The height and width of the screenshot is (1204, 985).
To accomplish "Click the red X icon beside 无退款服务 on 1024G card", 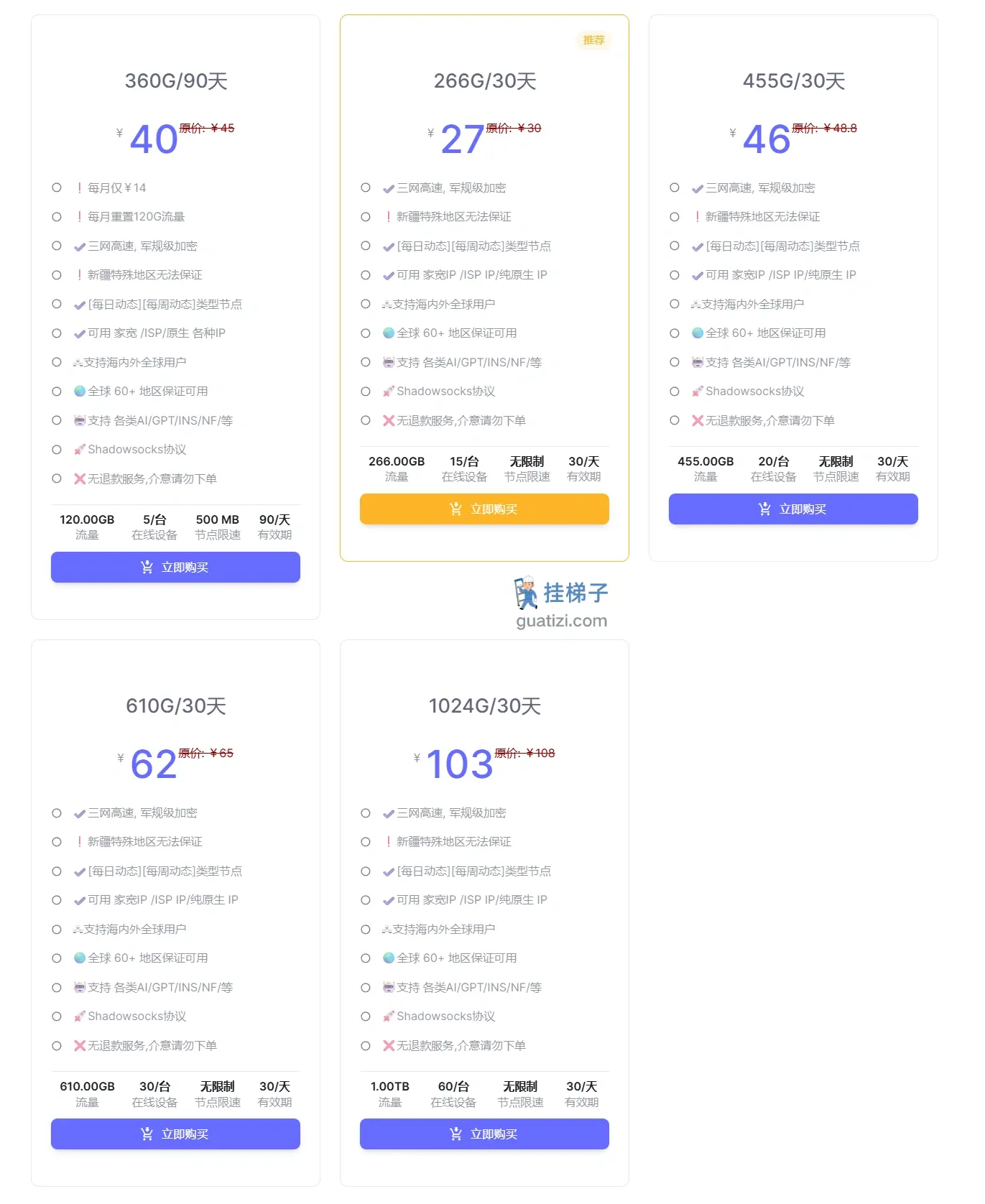I will [389, 1045].
